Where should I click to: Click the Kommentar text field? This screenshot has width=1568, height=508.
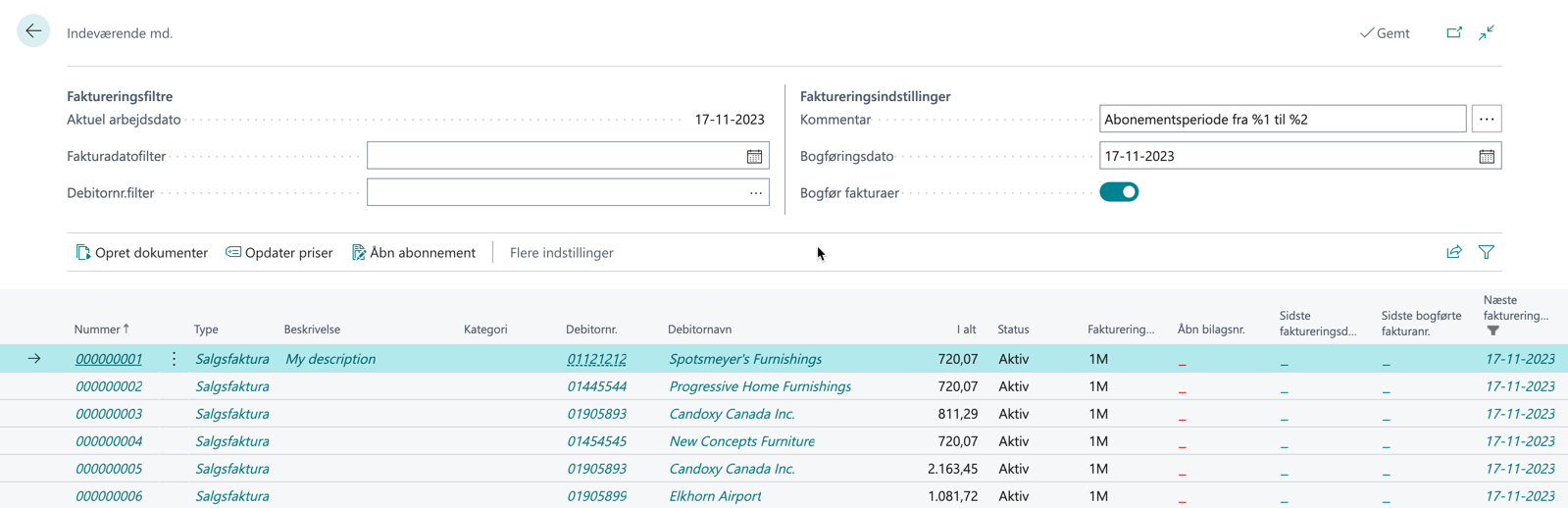(x=1282, y=120)
